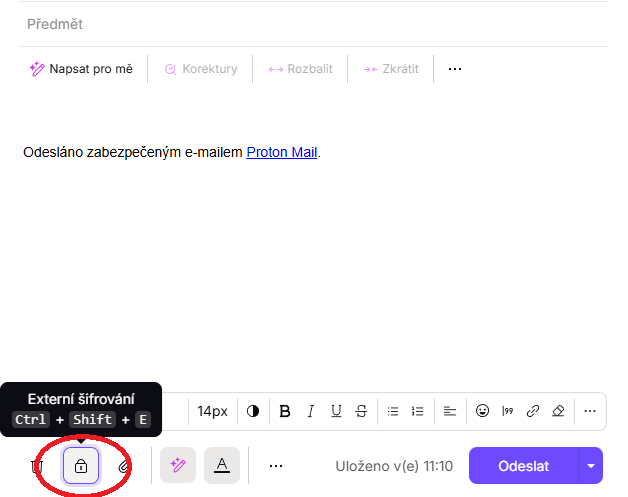Viewport: 628px width, 497px height.
Task: Insert a bulleted list
Action: 393,411
